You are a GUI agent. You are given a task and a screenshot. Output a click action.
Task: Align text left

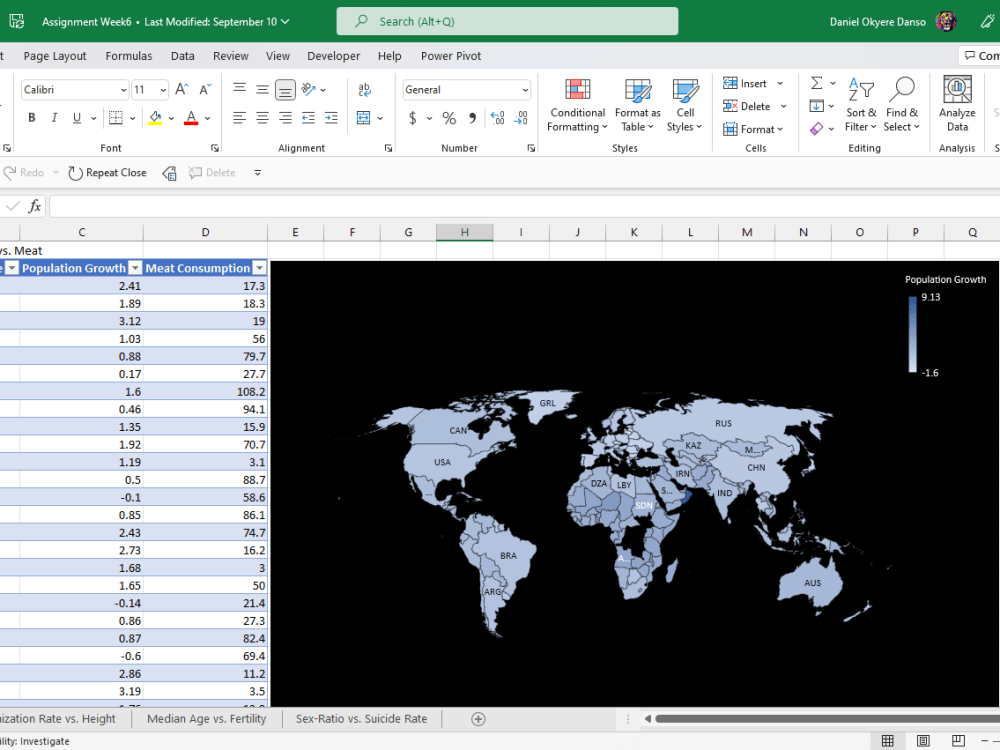pos(239,118)
